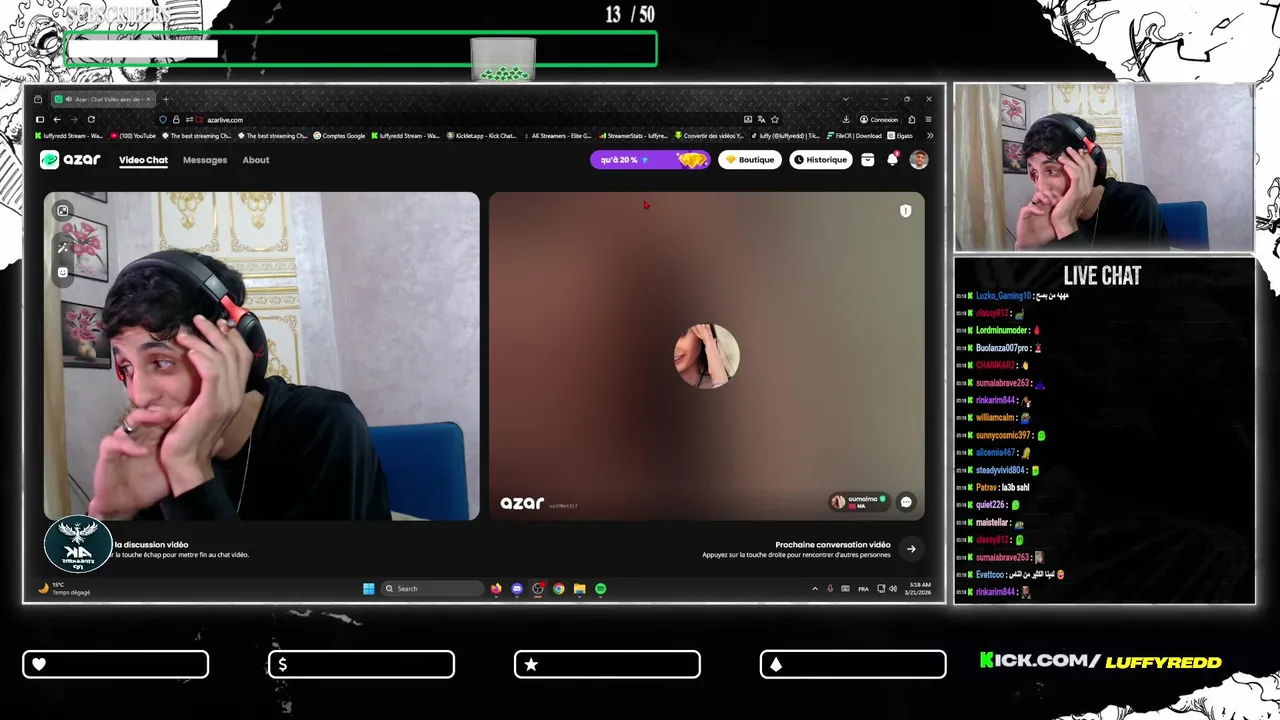Click the browser forward arrow
1280x720 pixels.
tap(73, 120)
